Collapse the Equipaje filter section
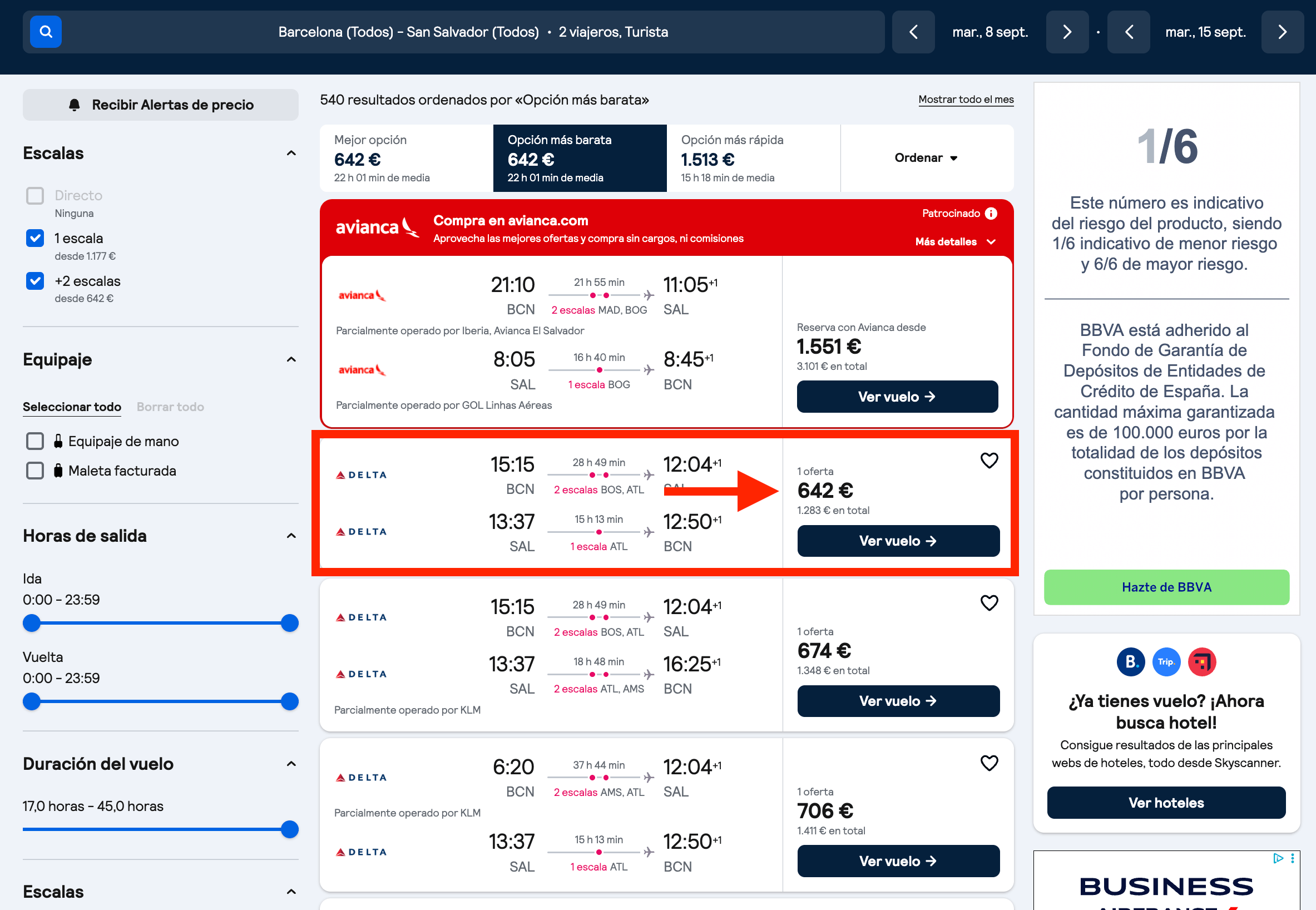 tap(291, 360)
